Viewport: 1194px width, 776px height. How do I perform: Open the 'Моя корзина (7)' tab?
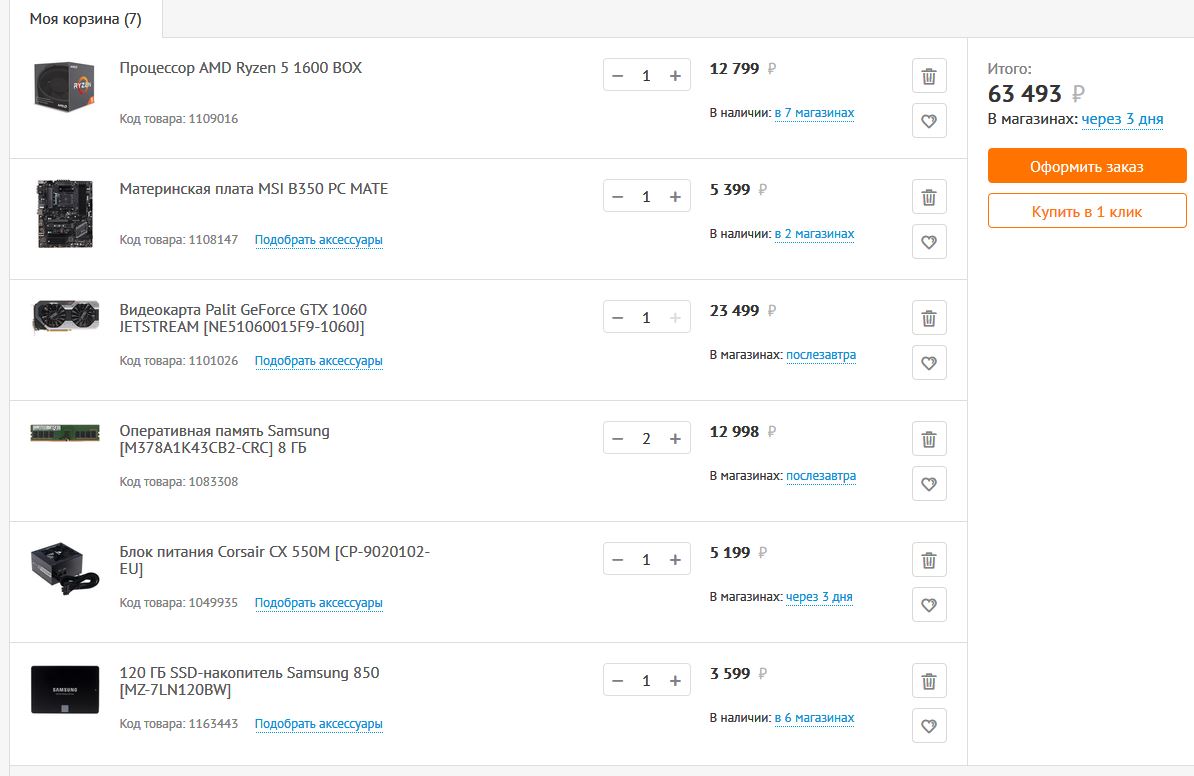pos(85,19)
